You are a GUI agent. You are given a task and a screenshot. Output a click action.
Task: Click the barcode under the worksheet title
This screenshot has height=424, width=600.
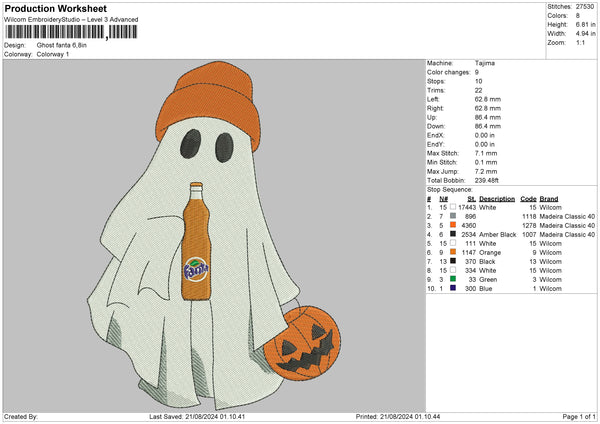pos(71,32)
